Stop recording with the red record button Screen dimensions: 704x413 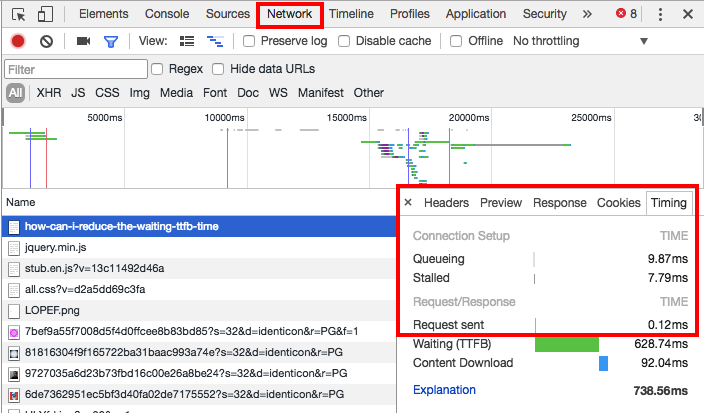click(x=18, y=41)
